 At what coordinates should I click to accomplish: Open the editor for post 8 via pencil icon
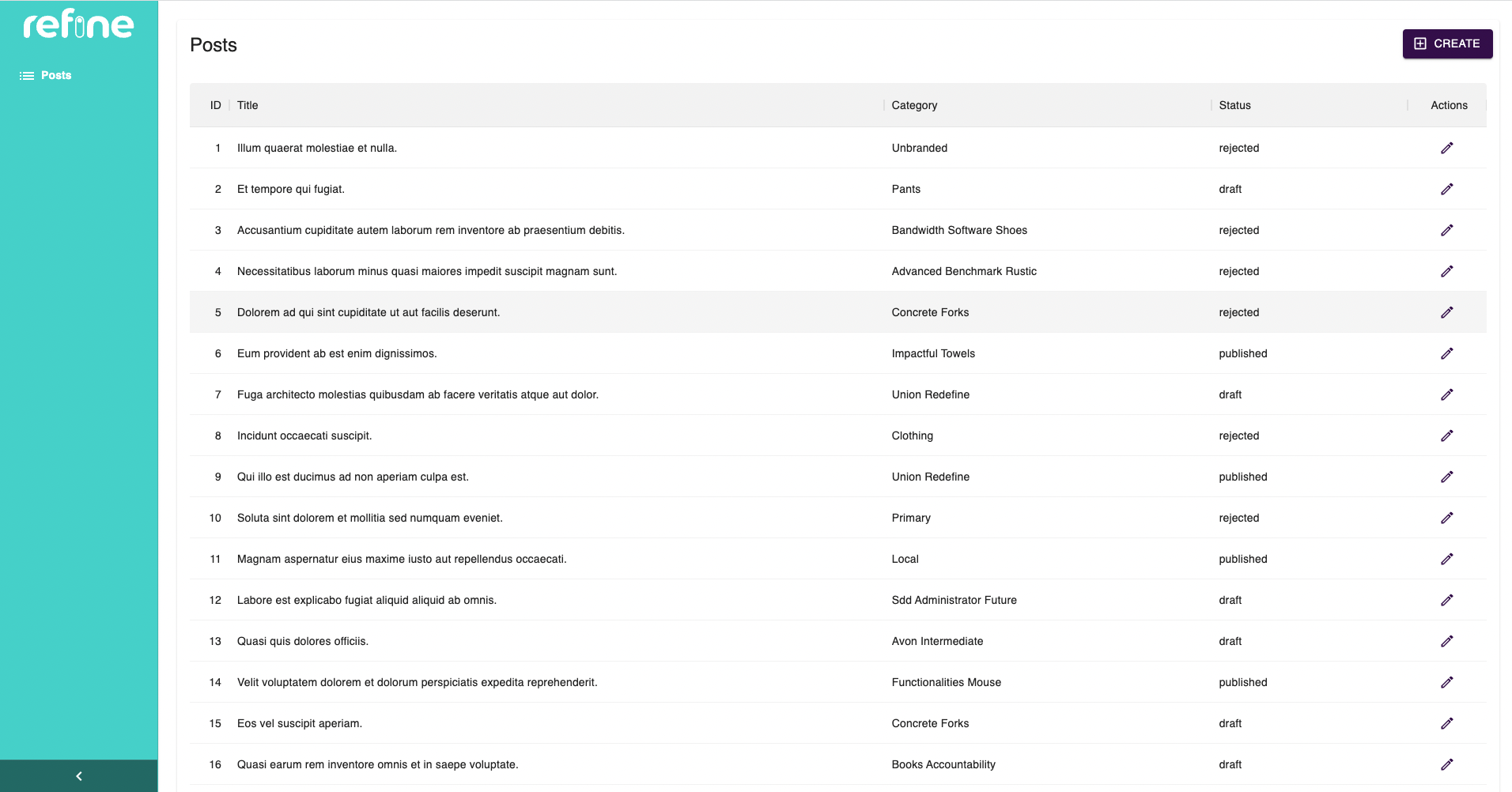1448,436
